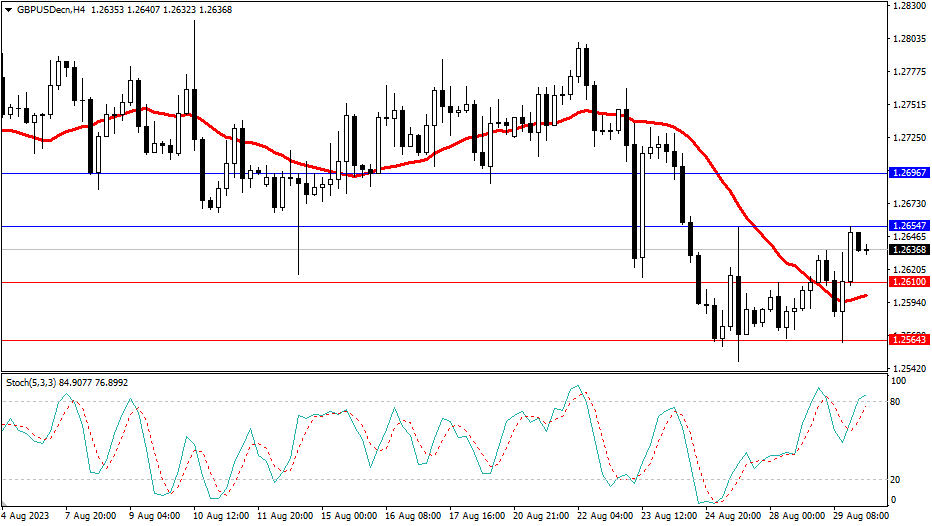Click the 1.28300 price axis value
Image resolution: width=932 pixels, height=526 pixels.
point(909,6)
